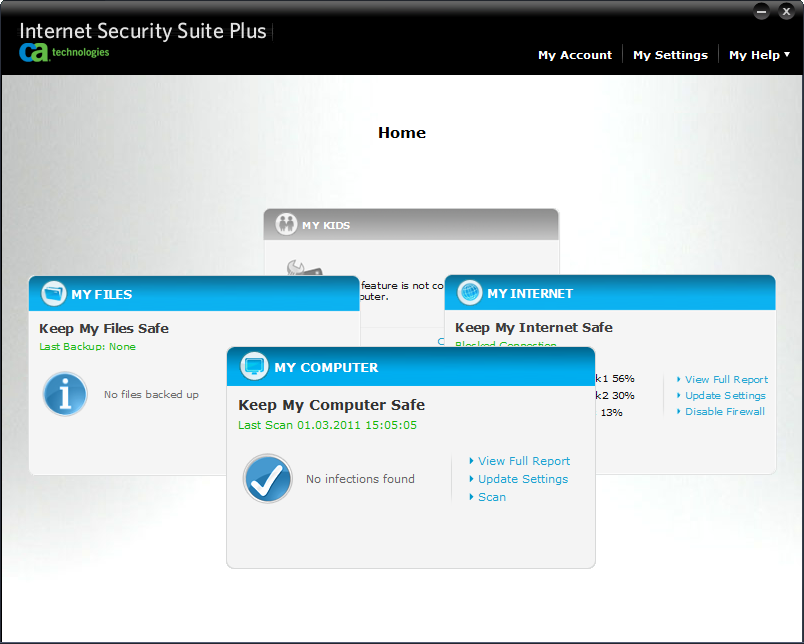Open the My Help dropdown menu
Viewport: 804px width, 644px height.
click(x=759, y=55)
